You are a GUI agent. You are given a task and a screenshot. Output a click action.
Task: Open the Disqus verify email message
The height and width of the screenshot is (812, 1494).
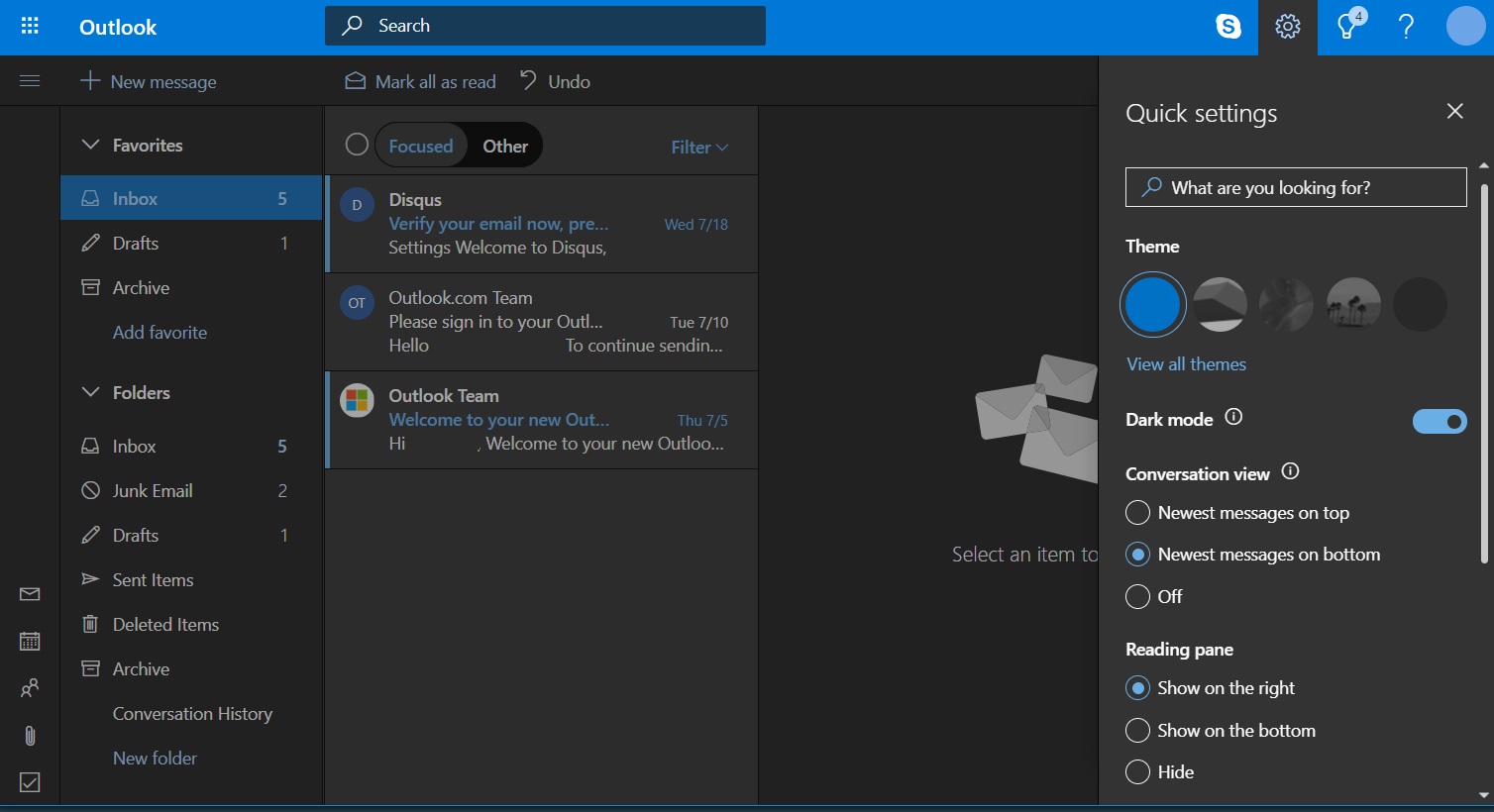point(542,224)
